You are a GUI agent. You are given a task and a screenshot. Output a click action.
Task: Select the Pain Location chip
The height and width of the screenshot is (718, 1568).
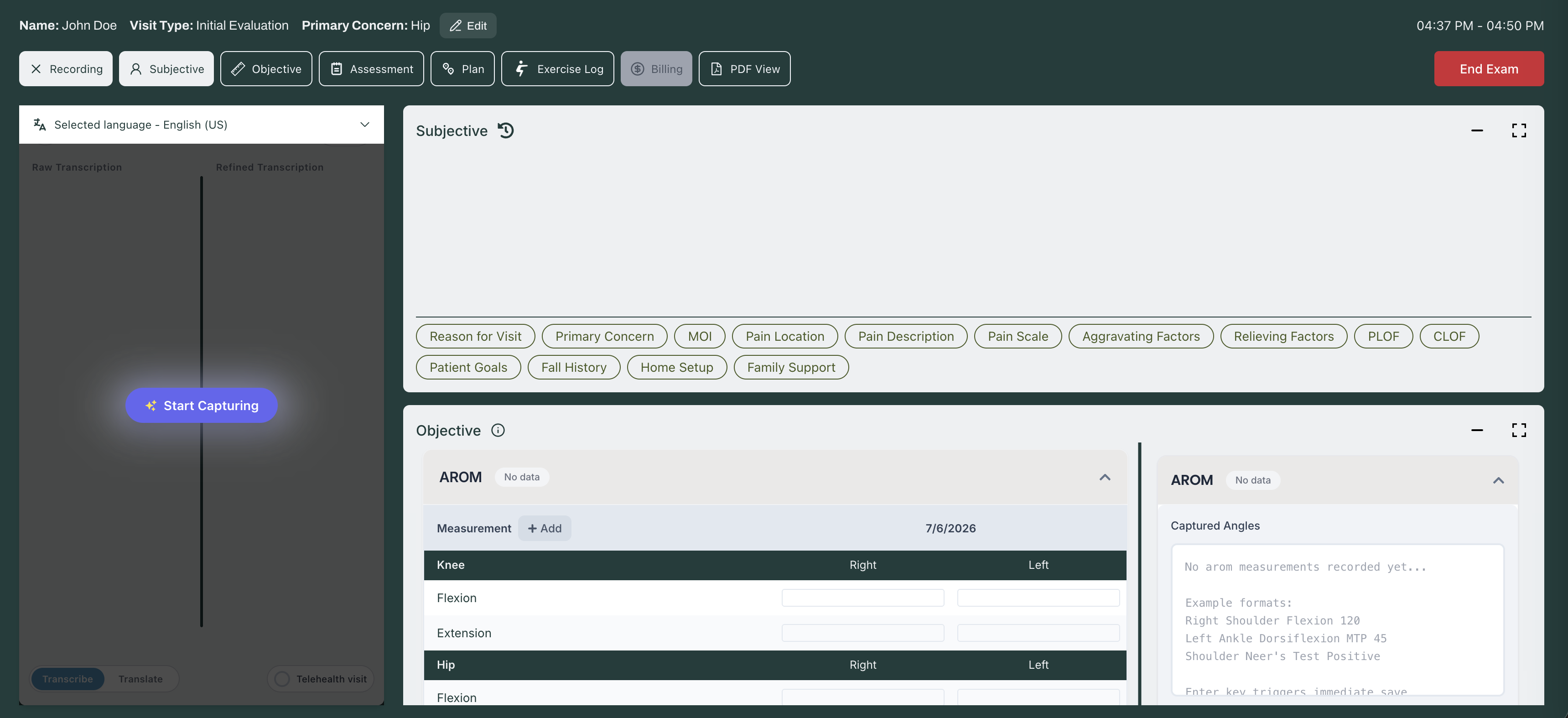point(784,336)
